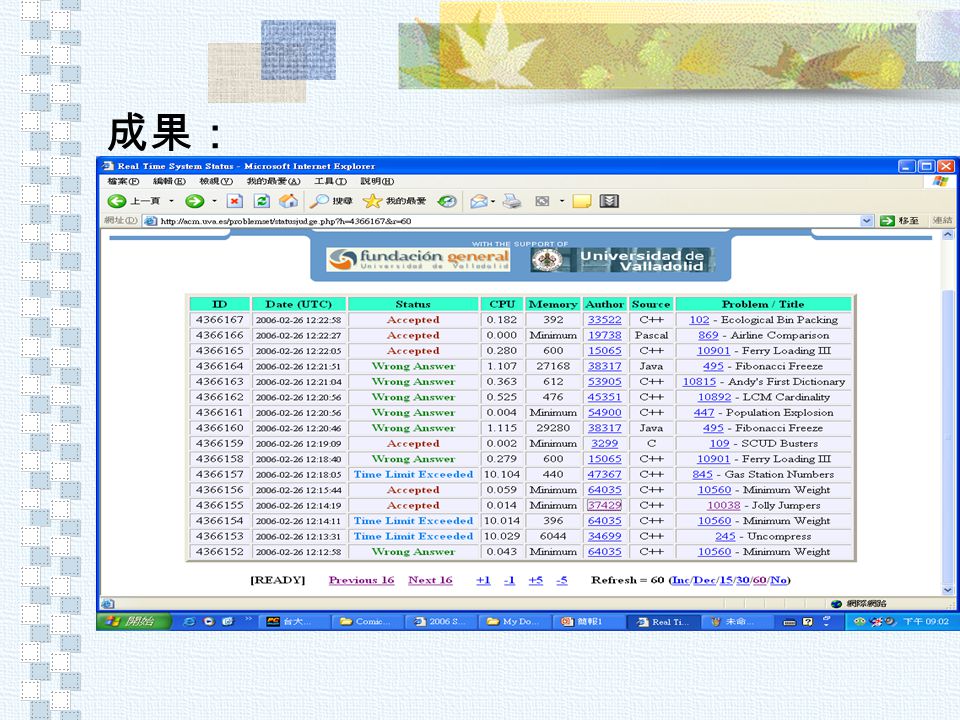Click the Go (移至) button
Viewport: 960px width, 720px height.
(x=899, y=221)
